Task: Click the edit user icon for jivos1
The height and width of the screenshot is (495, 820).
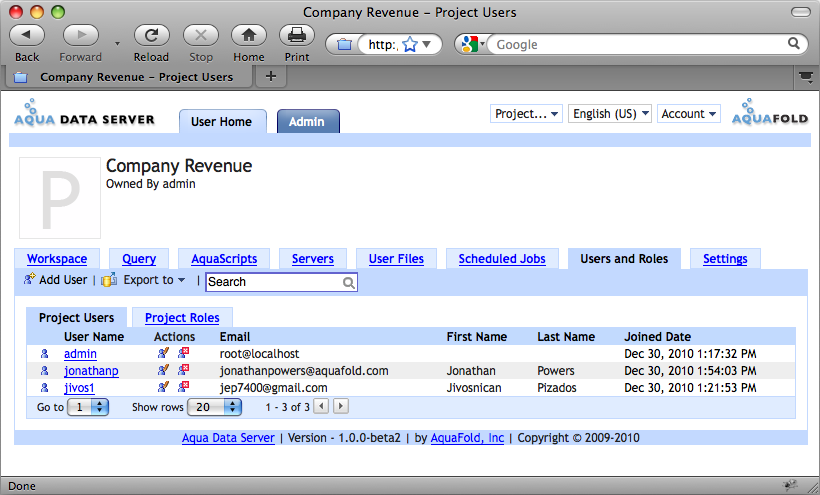Action: pos(163,387)
